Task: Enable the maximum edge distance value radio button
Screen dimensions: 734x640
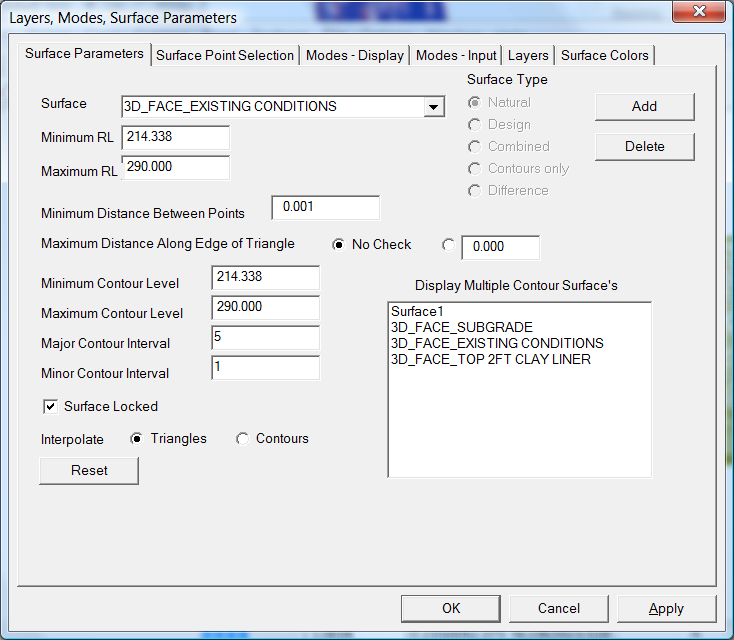Action: click(448, 245)
